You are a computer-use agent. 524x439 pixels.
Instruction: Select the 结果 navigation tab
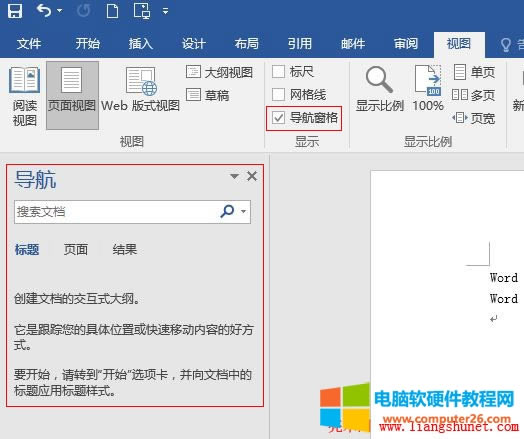(125, 250)
